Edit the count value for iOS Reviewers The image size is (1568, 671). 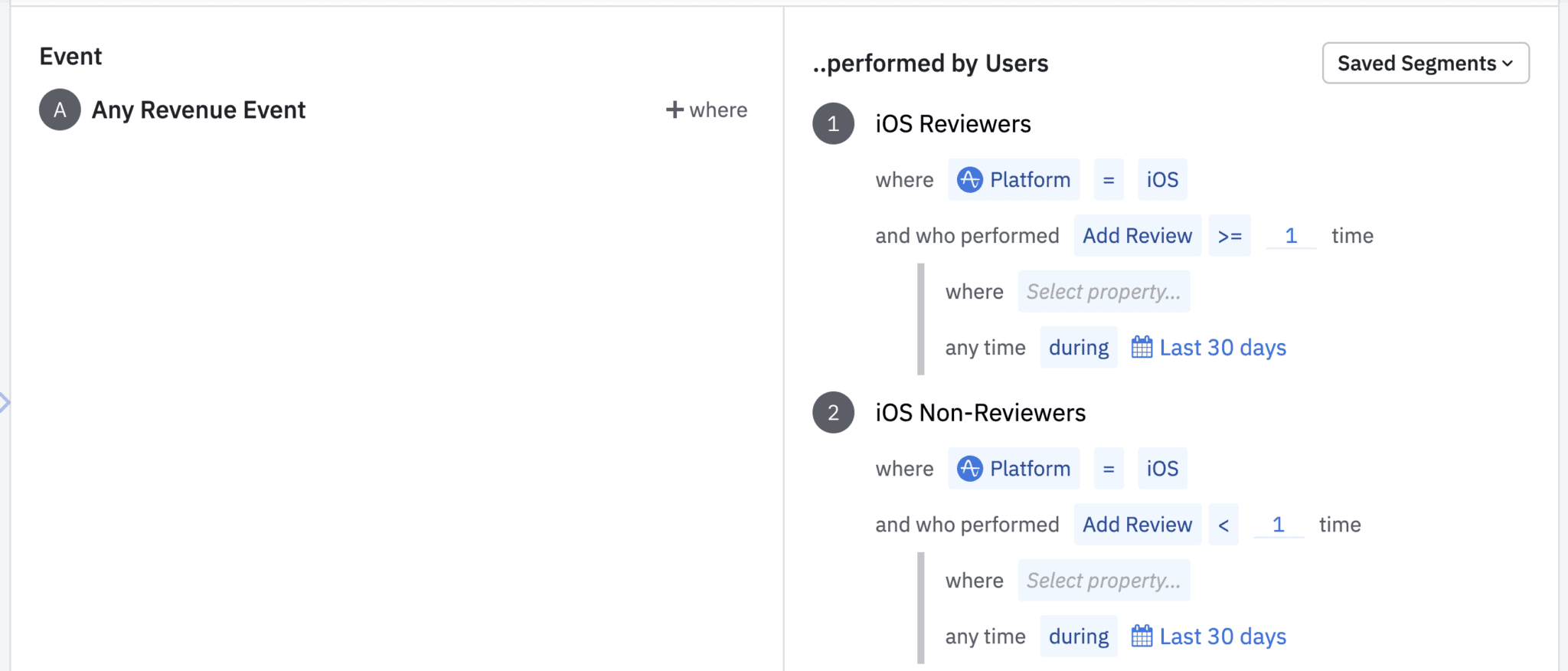pos(1291,236)
